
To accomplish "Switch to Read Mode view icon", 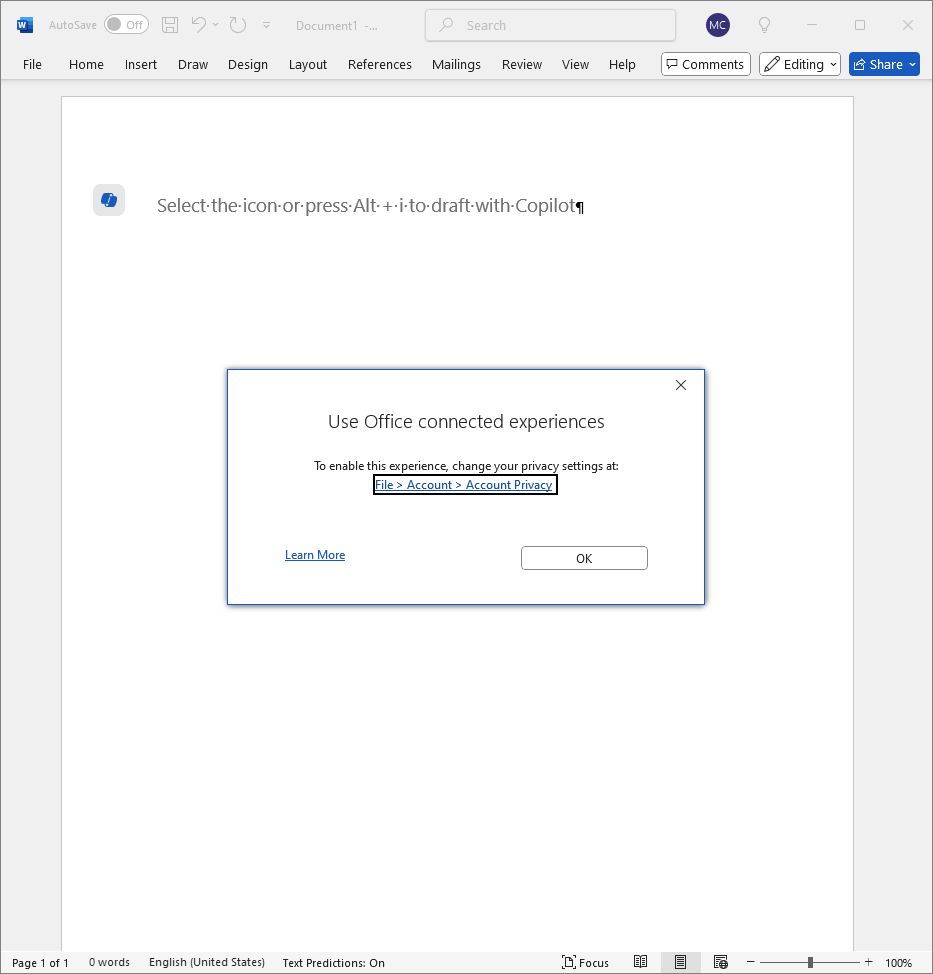I will (640, 962).
